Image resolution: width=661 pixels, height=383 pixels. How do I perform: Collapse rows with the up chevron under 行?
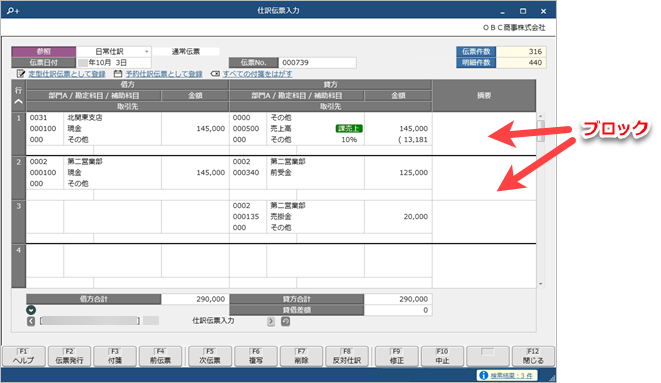click(19, 102)
